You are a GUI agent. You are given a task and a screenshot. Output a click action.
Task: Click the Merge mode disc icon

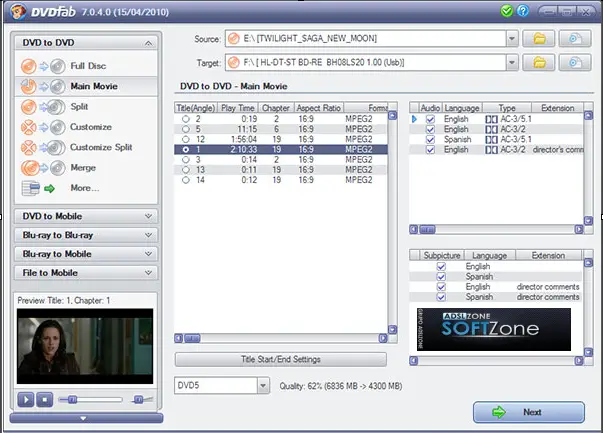(43, 168)
